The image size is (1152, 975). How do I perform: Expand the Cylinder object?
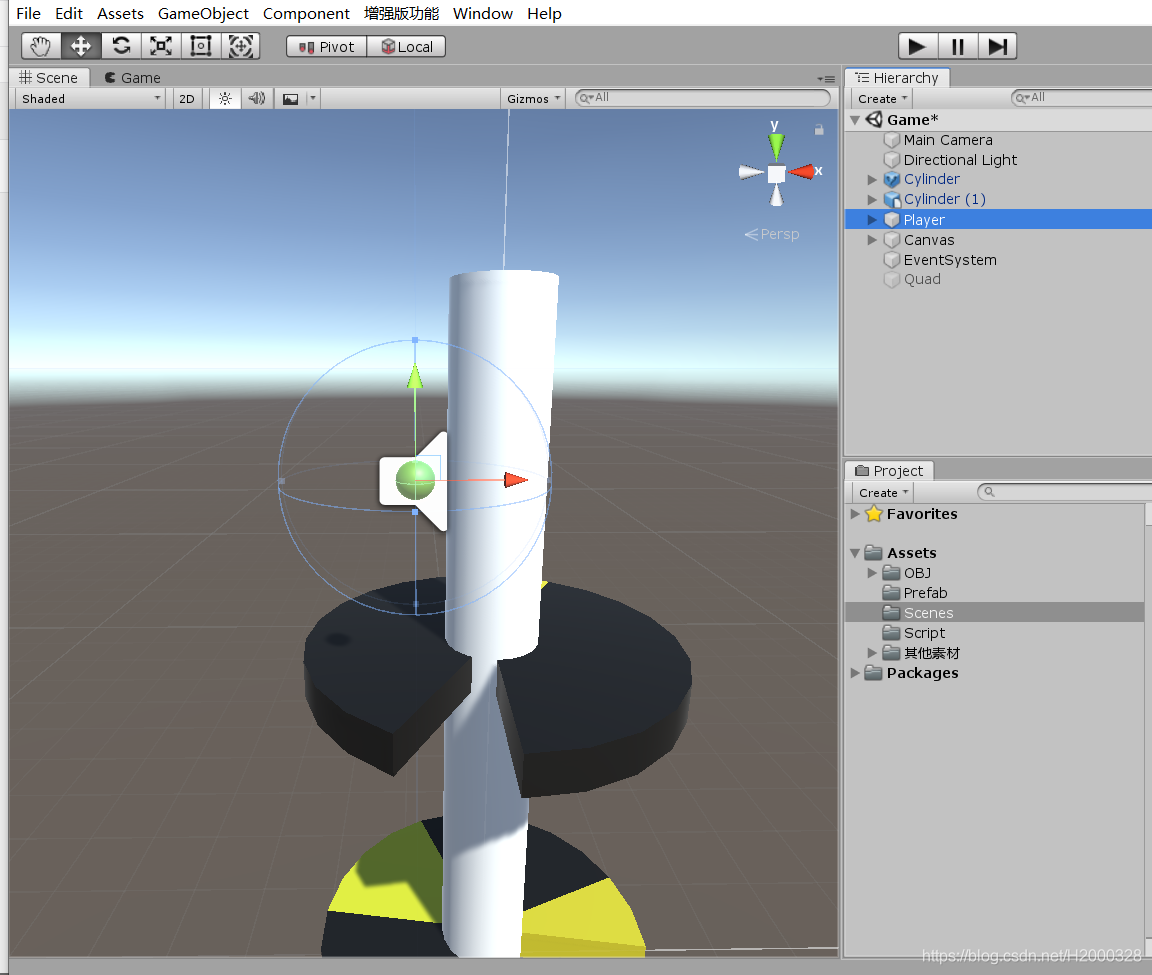coord(872,179)
